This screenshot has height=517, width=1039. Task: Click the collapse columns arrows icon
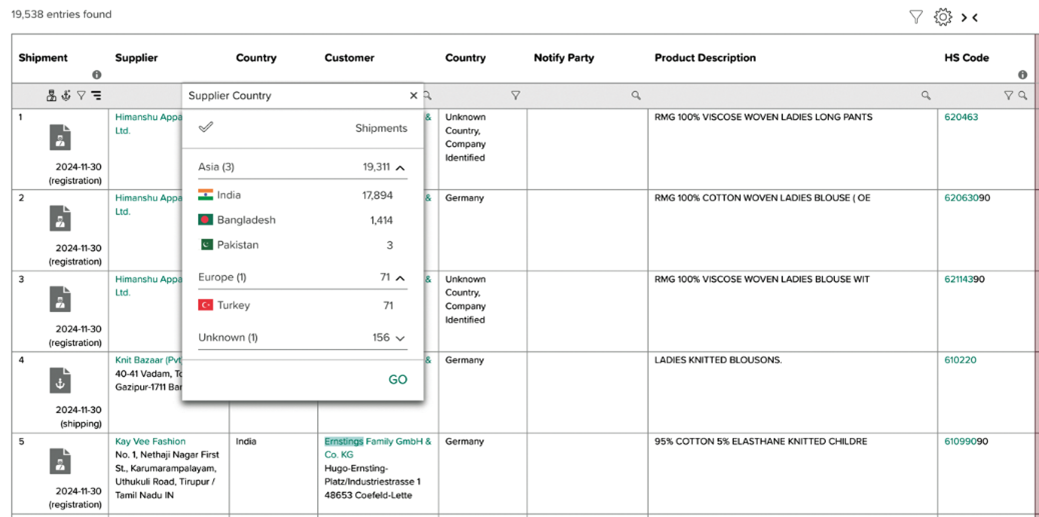click(x=969, y=18)
